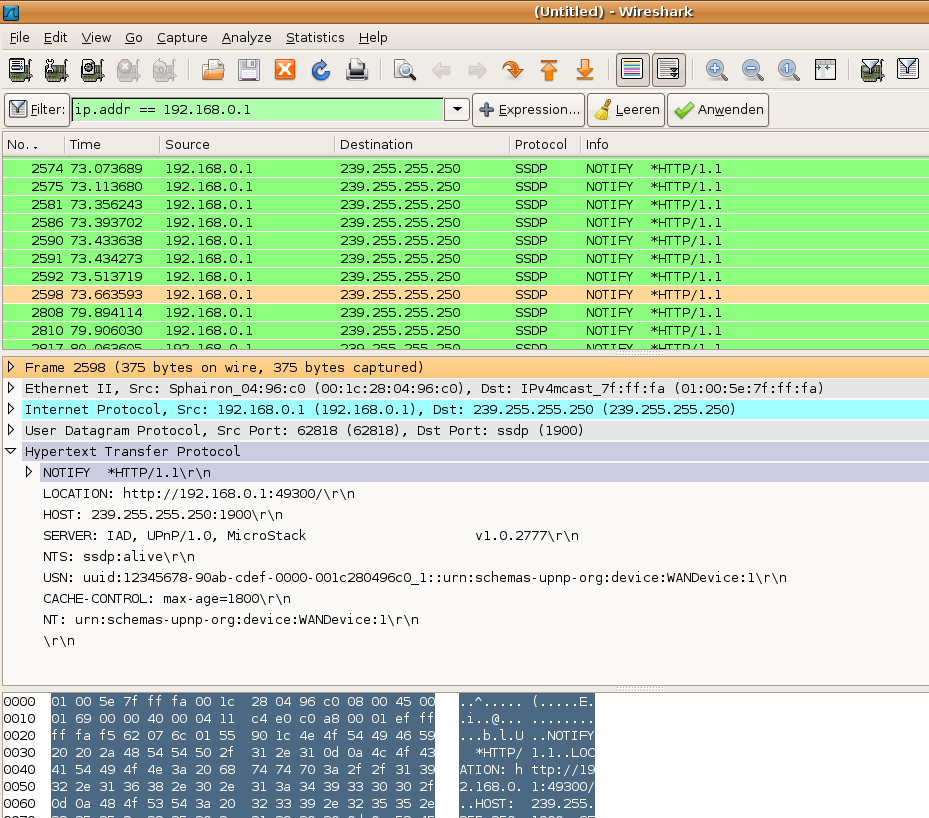This screenshot has height=818, width=929.
Task: Click hex row at offset 0020
Action: (x=243, y=736)
